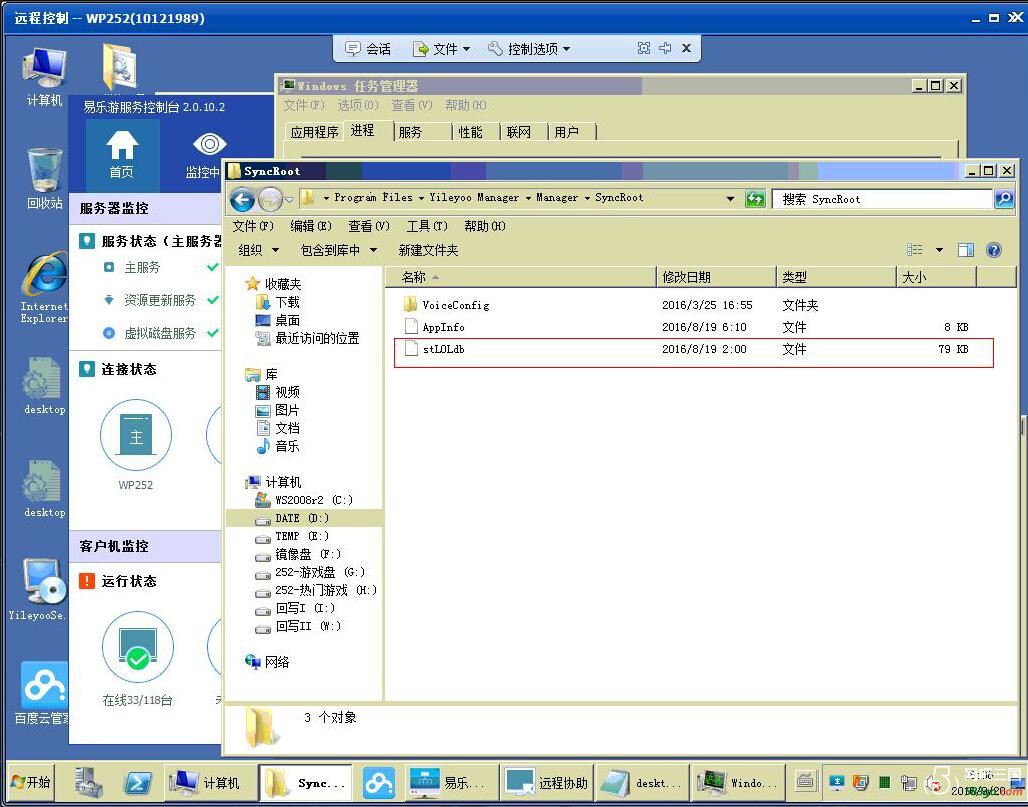
Task: Open the address bar history dropdown arrow
Action: click(730, 199)
